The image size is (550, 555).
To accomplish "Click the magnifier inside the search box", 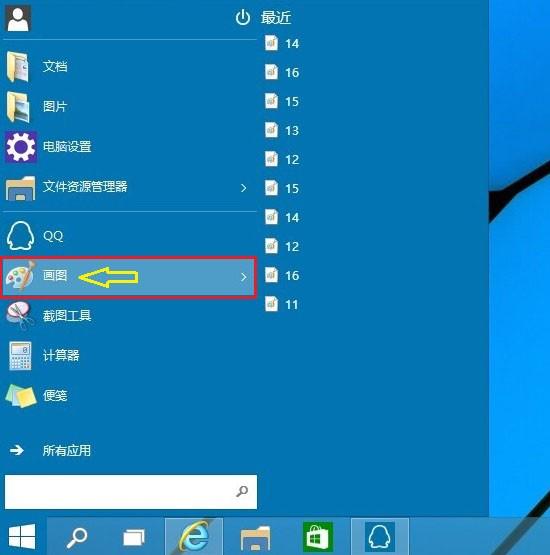I will (242, 491).
